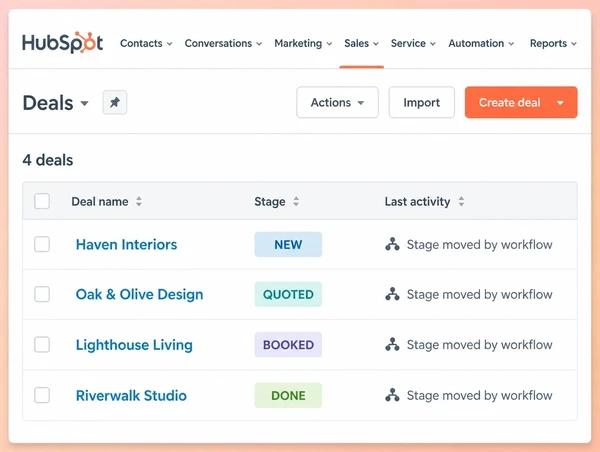
Task: Open the Service menu
Action: [413, 43]
